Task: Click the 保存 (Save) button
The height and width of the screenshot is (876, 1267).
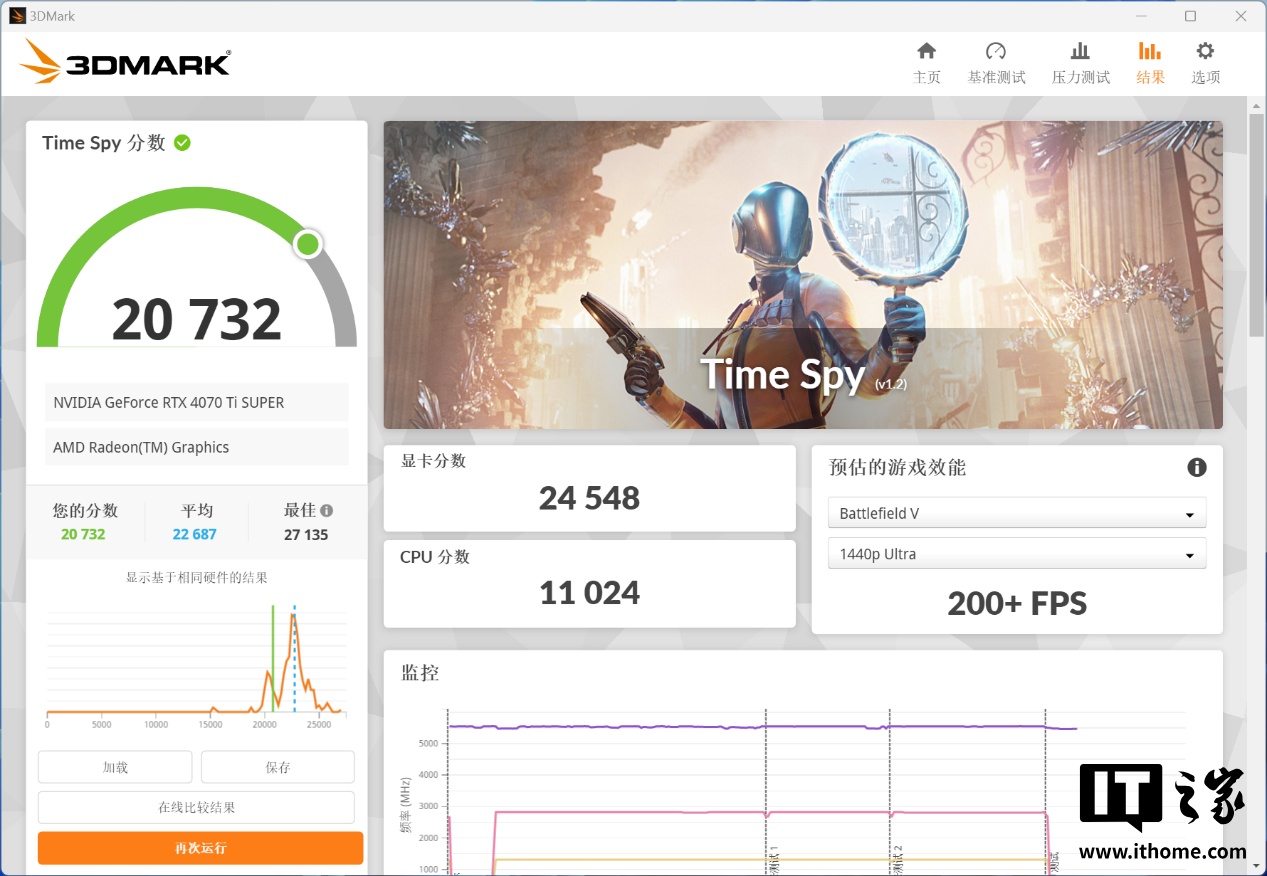Action: pyautogui.click(x=277, y=767)
